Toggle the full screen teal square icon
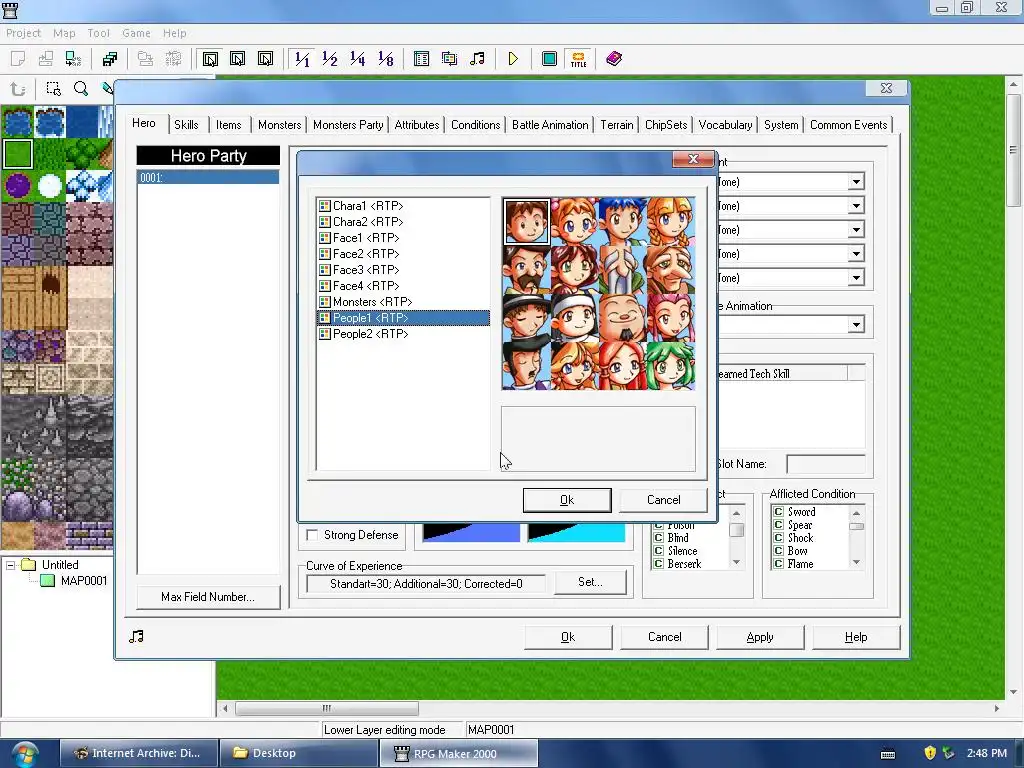 tap(550, 59)
